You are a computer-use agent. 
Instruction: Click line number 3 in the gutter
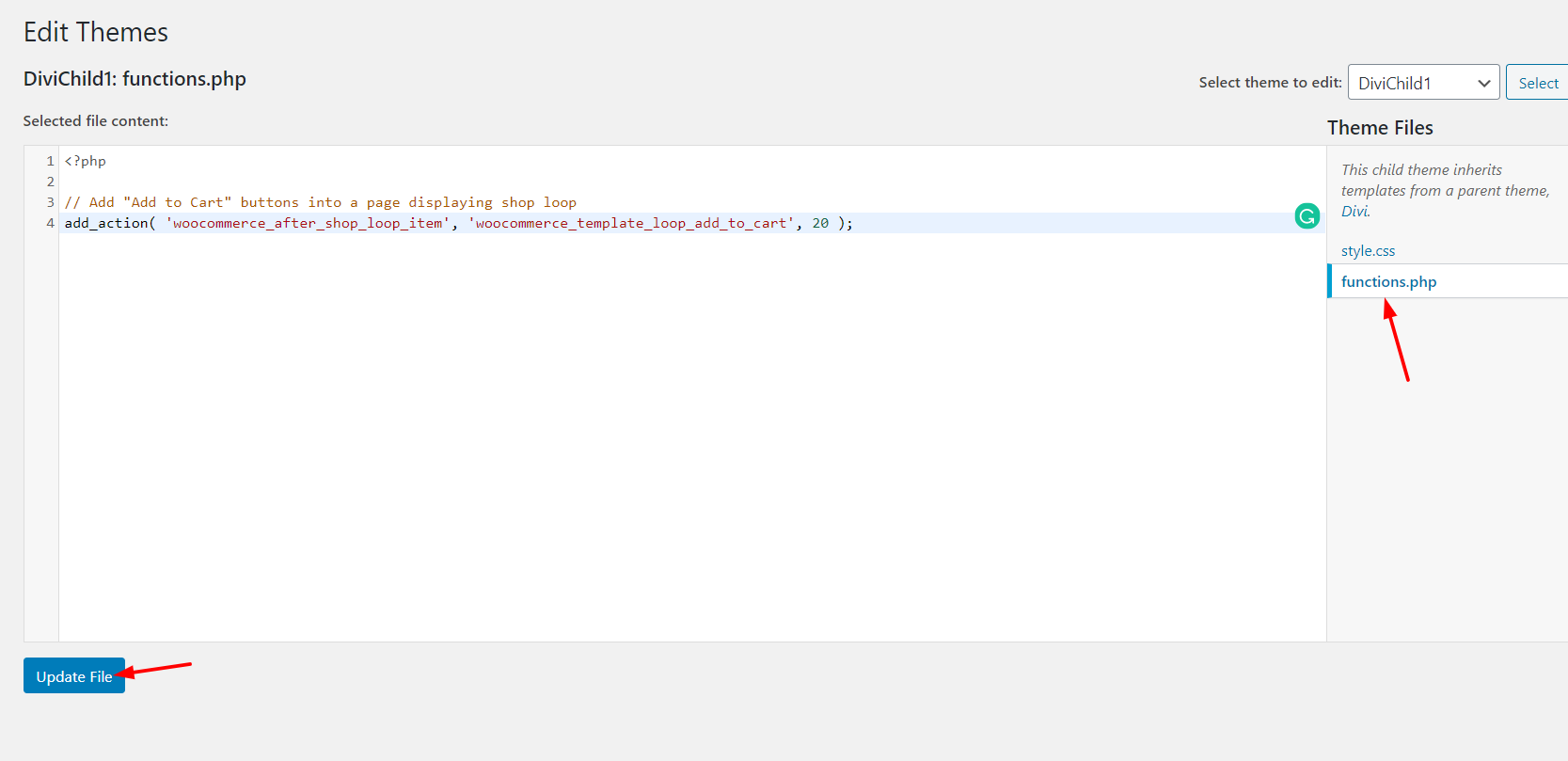(x=51, y=202)
